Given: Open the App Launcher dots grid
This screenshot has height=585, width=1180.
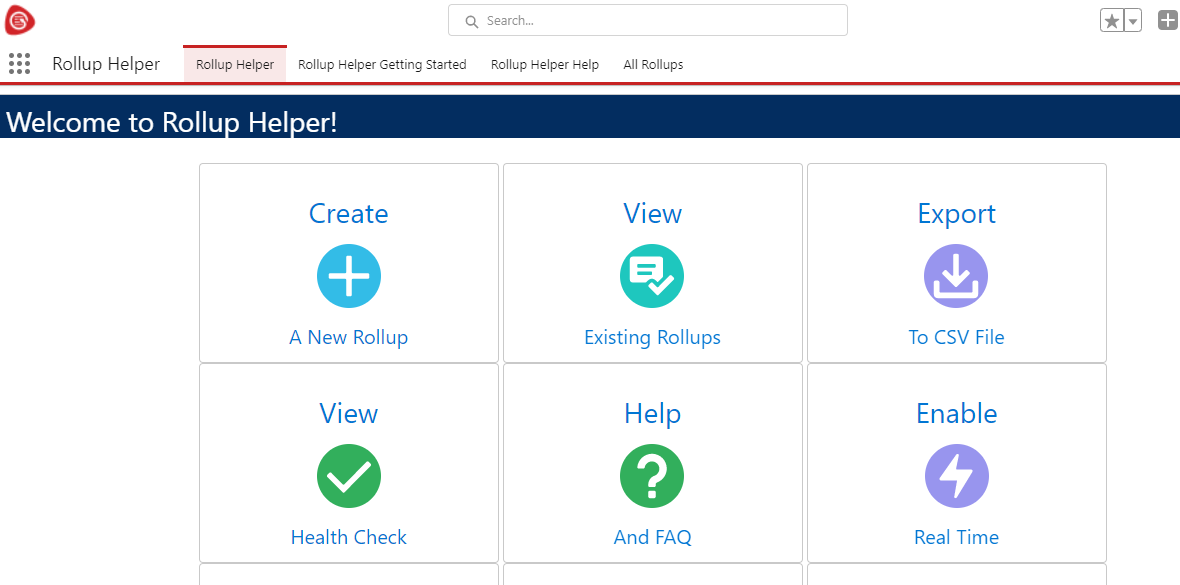Looking at the screenshot, I should 20,64.
